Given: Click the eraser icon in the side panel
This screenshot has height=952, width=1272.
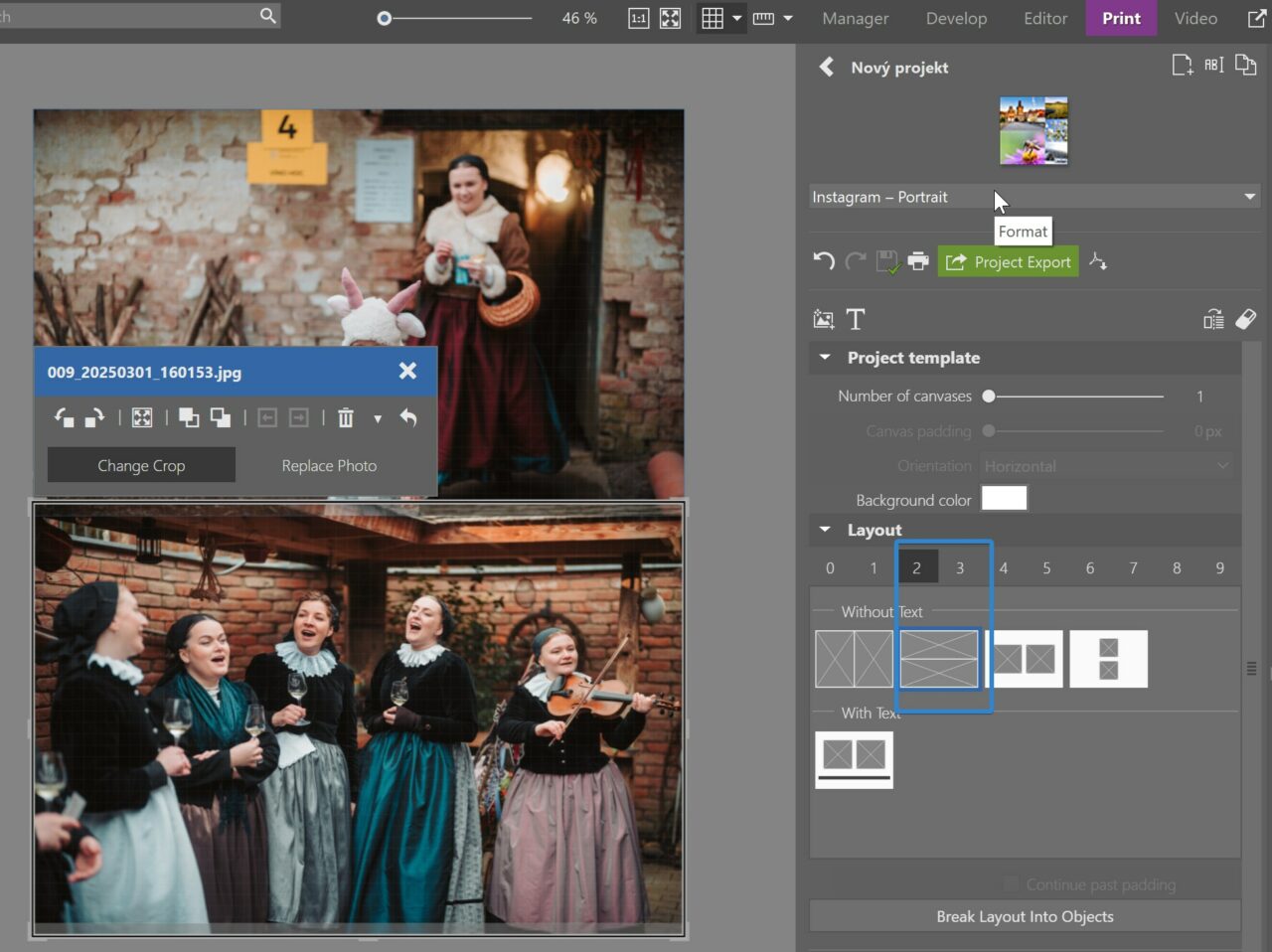Looking at the screenshot, I should tap(1245, 319).
